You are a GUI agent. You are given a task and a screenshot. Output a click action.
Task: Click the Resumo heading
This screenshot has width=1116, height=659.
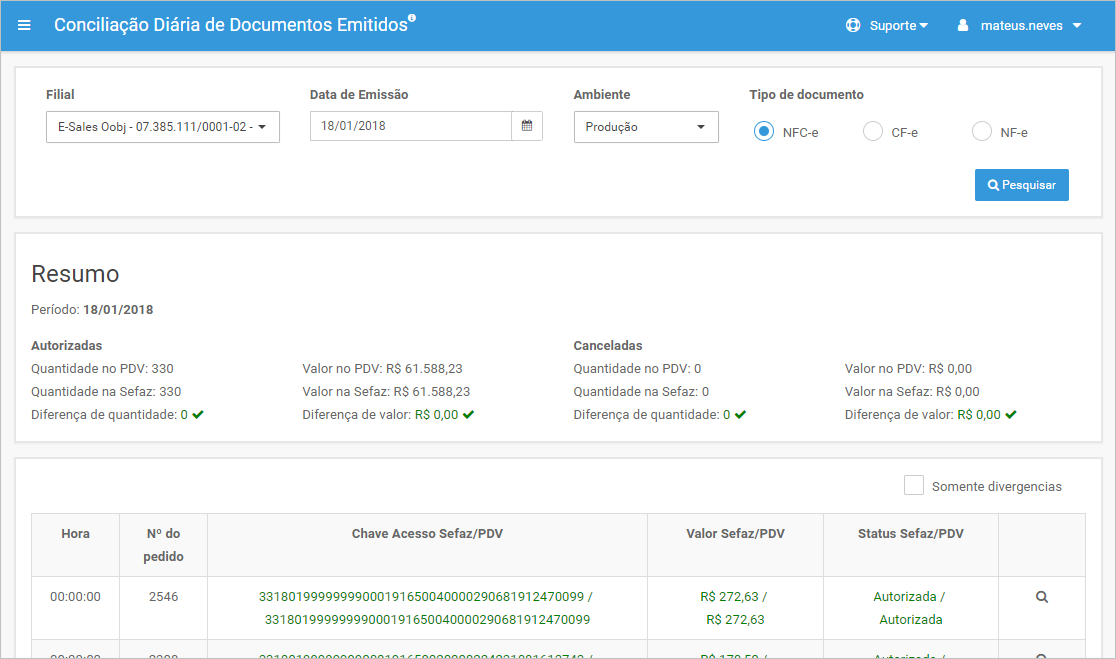click(x=75, y=274)
